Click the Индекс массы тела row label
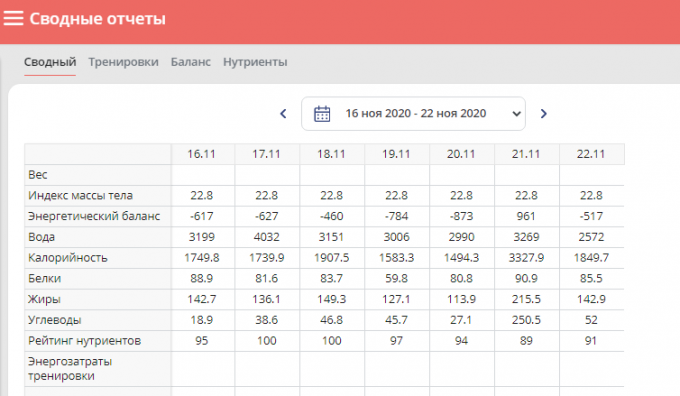This screenshot has width=680, height=396. point(80,196)
